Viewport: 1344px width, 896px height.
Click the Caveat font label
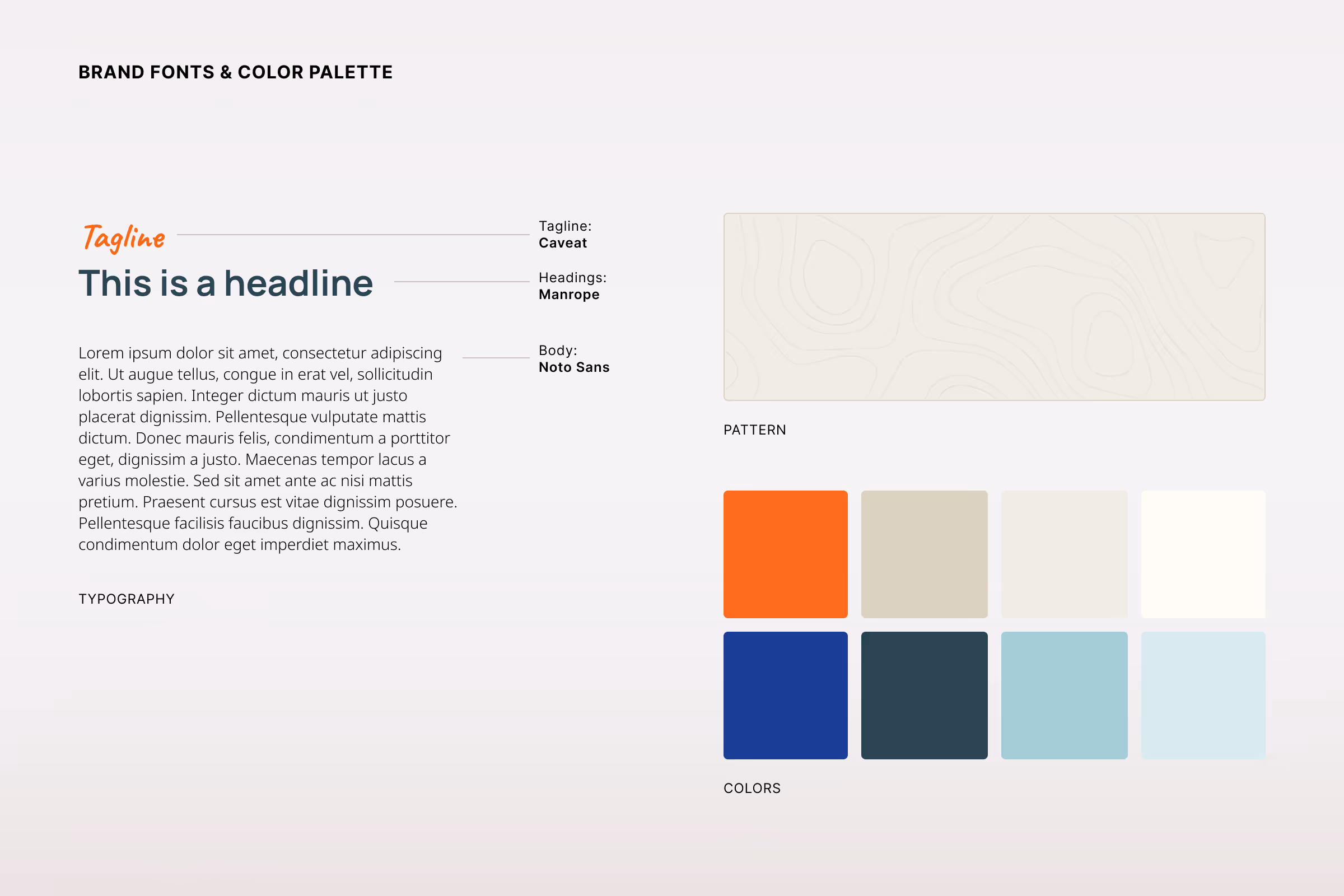tap(563, 242)
